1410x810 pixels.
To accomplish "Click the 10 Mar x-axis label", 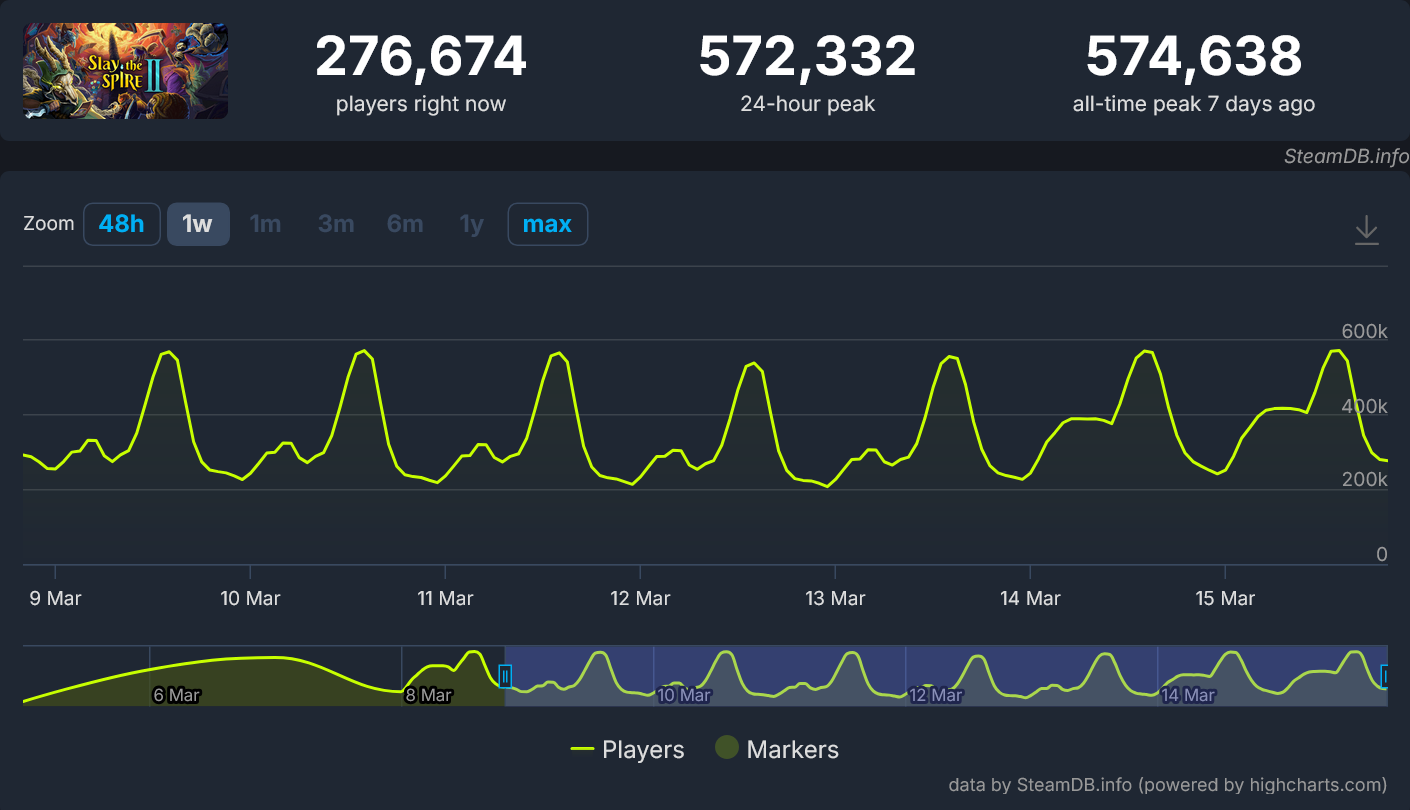I will 250,598.
